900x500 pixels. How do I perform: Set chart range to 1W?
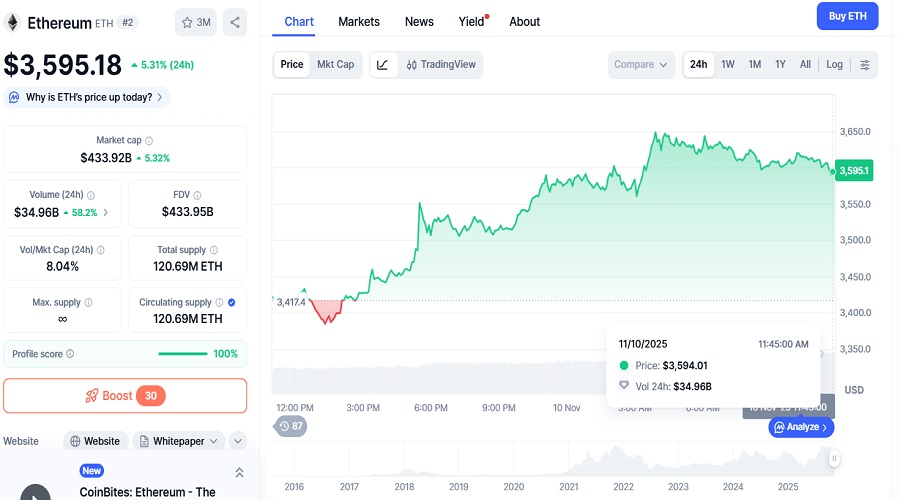(x=728, y=65)
